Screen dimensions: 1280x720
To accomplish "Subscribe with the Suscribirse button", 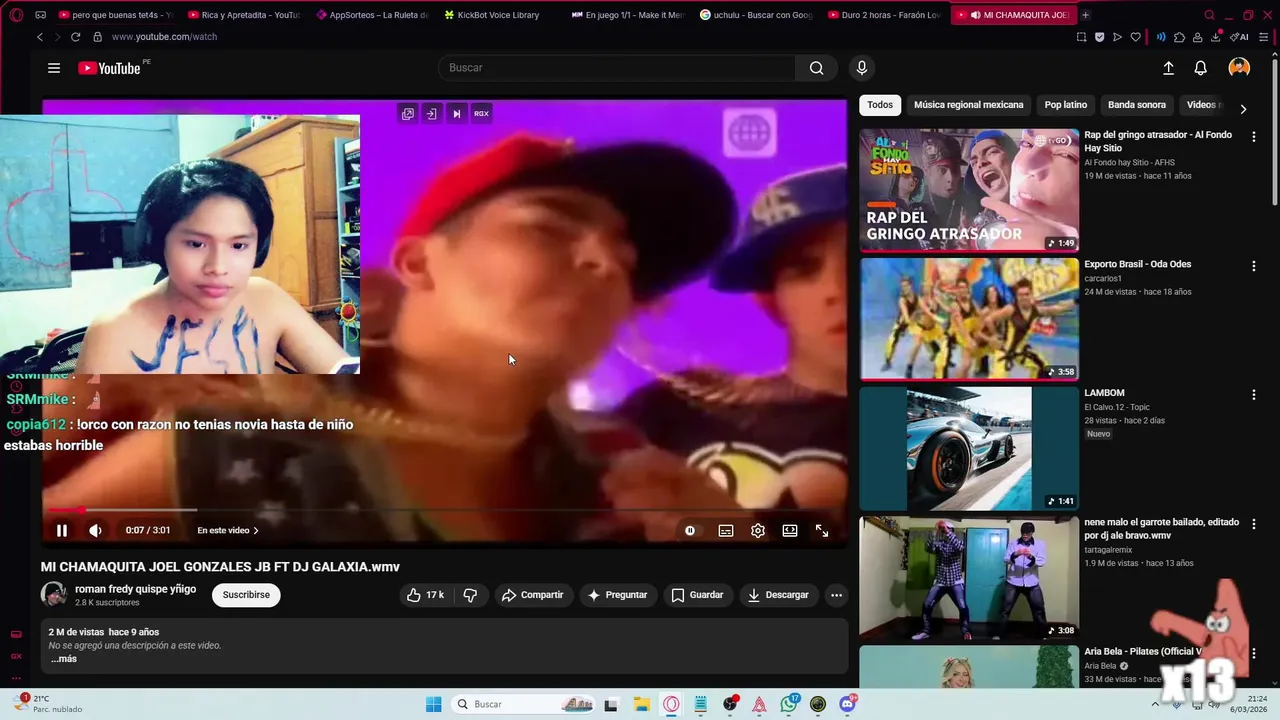I will click(246, 595).
